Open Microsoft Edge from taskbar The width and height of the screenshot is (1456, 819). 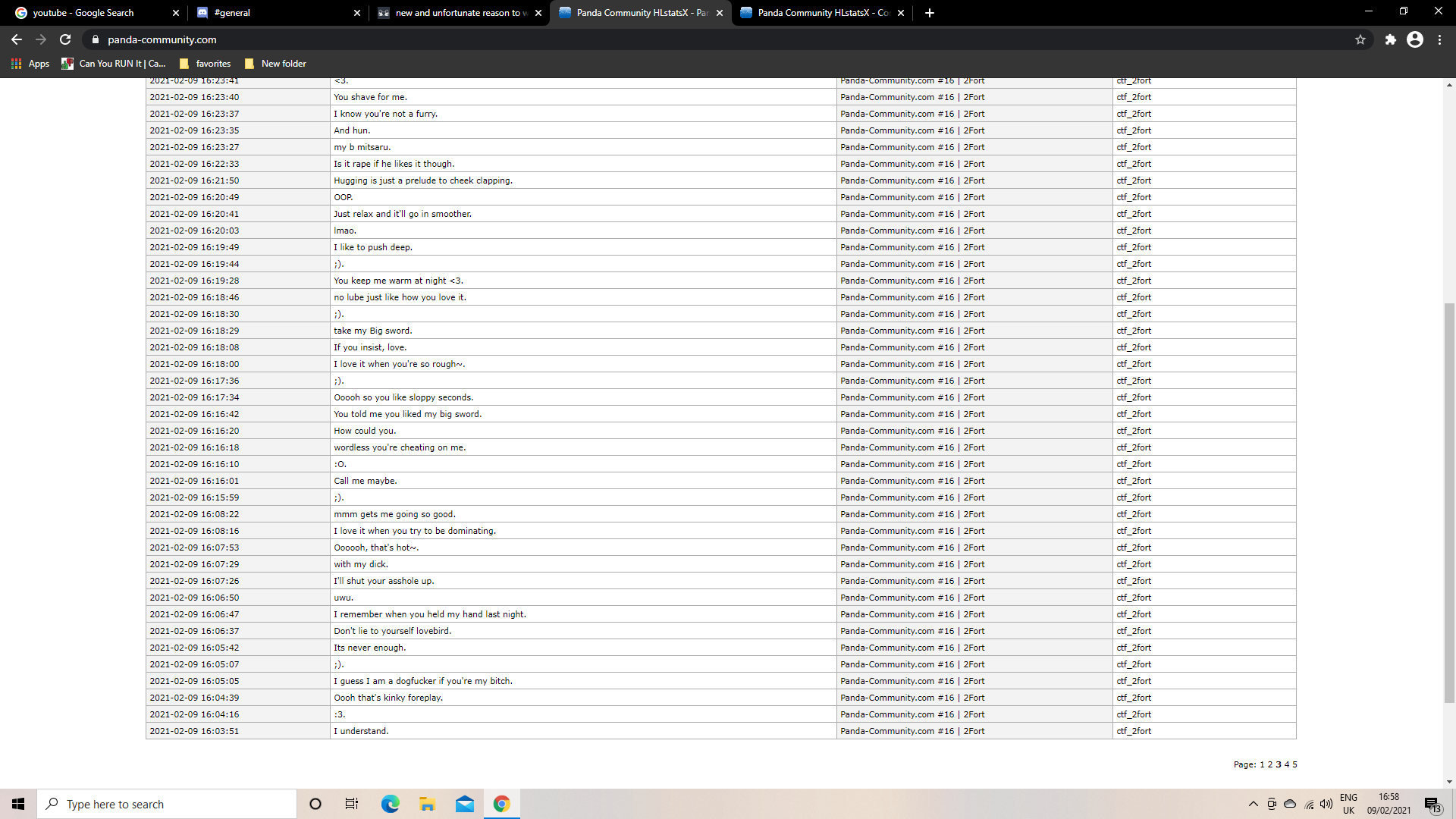tap(390, 804)
